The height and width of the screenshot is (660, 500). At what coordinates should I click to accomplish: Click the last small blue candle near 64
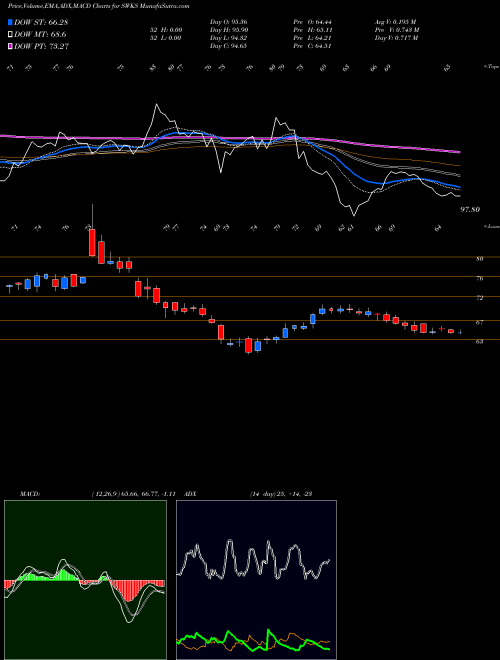460,333
